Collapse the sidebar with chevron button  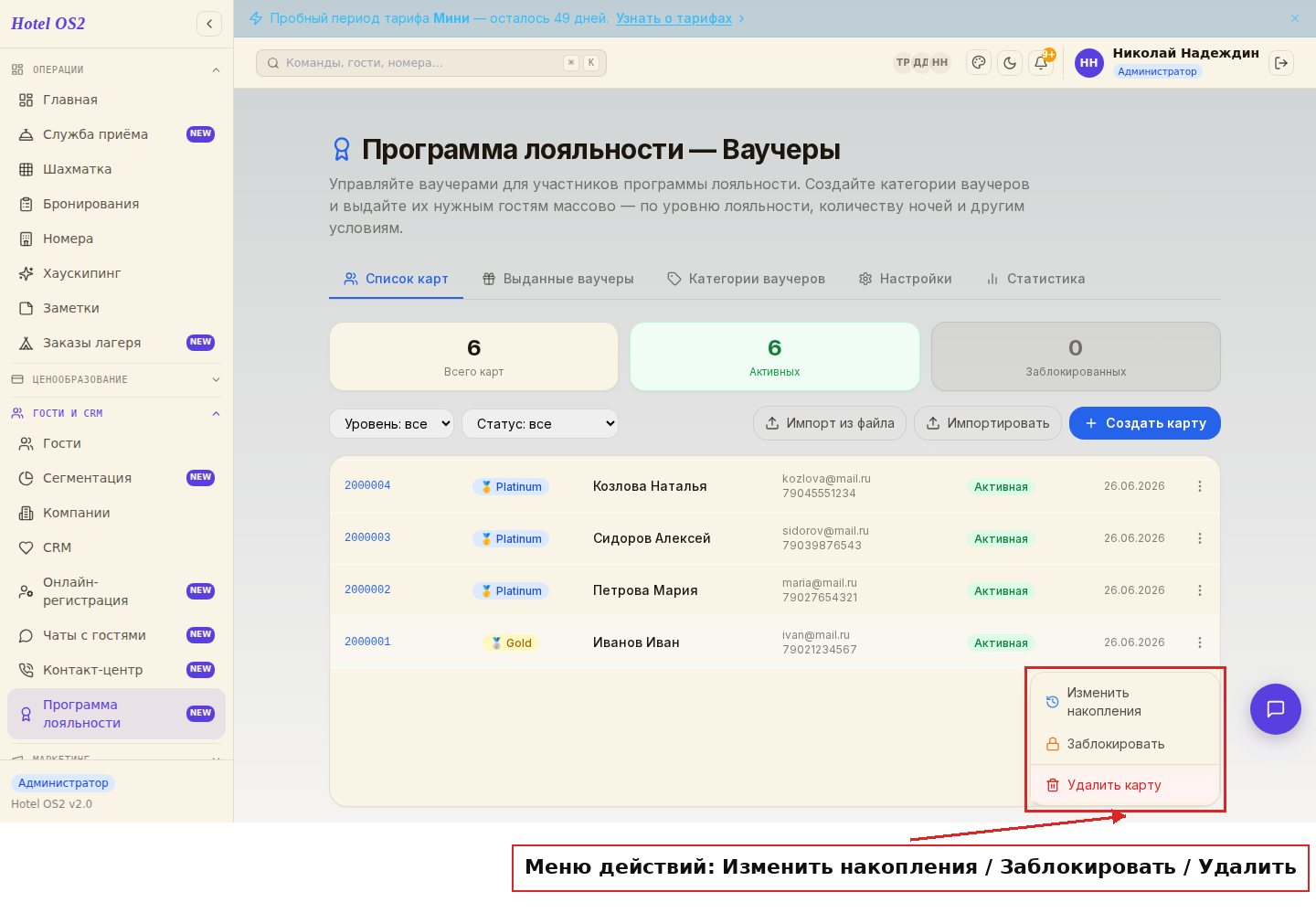(209, 24)
